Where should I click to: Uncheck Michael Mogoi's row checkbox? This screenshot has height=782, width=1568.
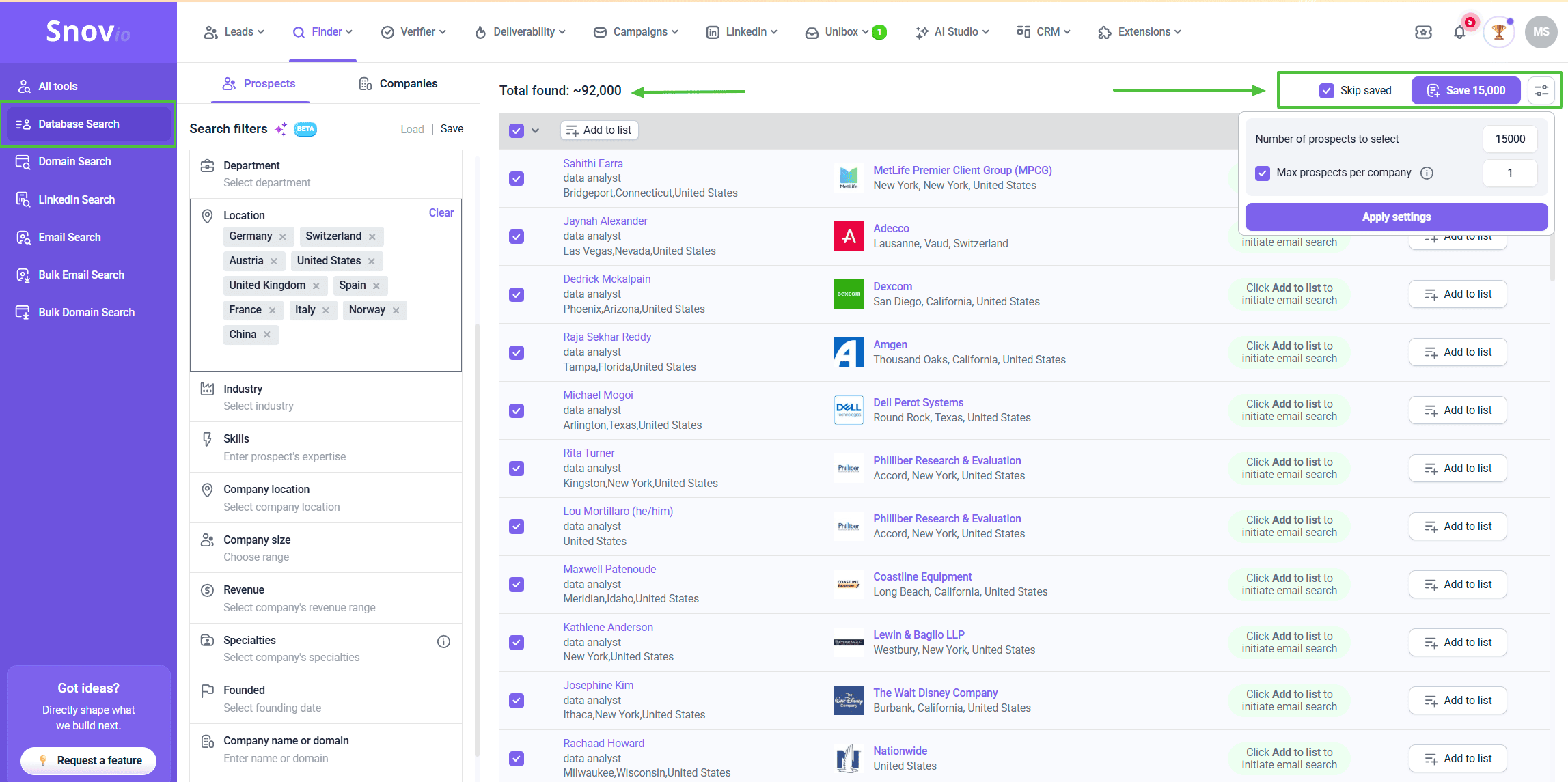[517, 410]
